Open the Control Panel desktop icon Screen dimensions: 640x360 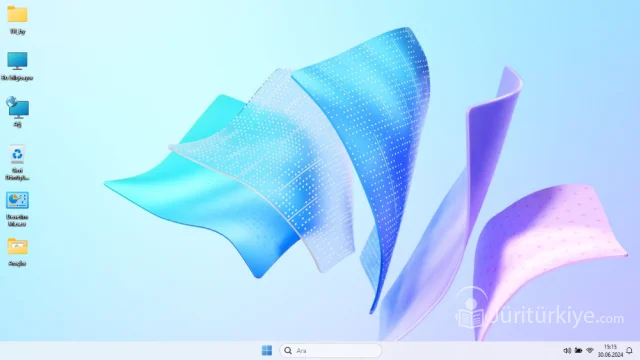pos(17,201)
